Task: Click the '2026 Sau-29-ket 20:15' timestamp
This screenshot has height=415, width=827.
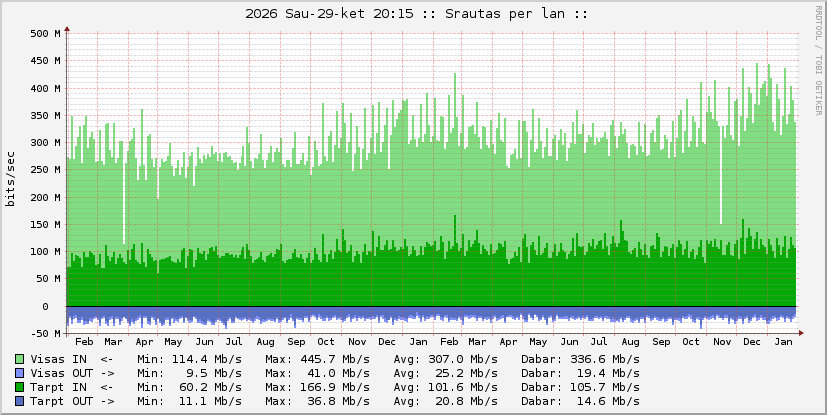Action: click(329, 13)
